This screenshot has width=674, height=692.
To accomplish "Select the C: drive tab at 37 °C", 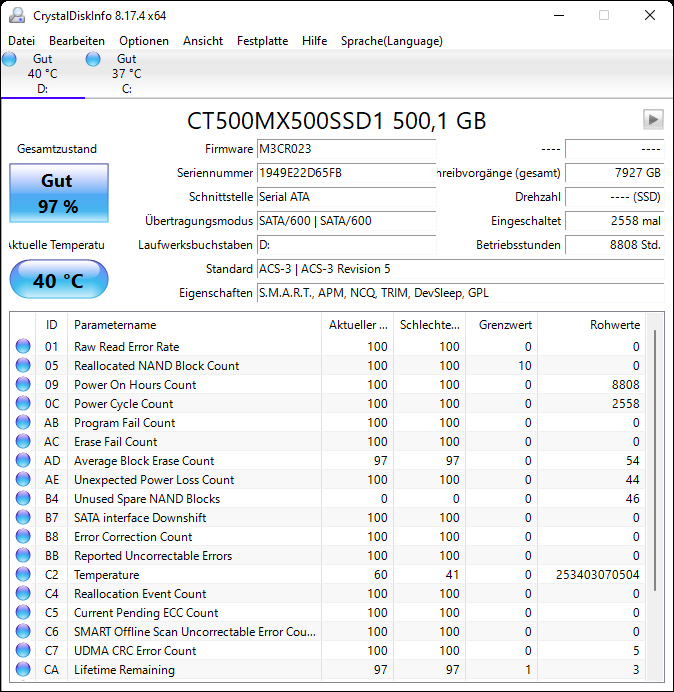I will pyautogui.click(x=127, y=74).
